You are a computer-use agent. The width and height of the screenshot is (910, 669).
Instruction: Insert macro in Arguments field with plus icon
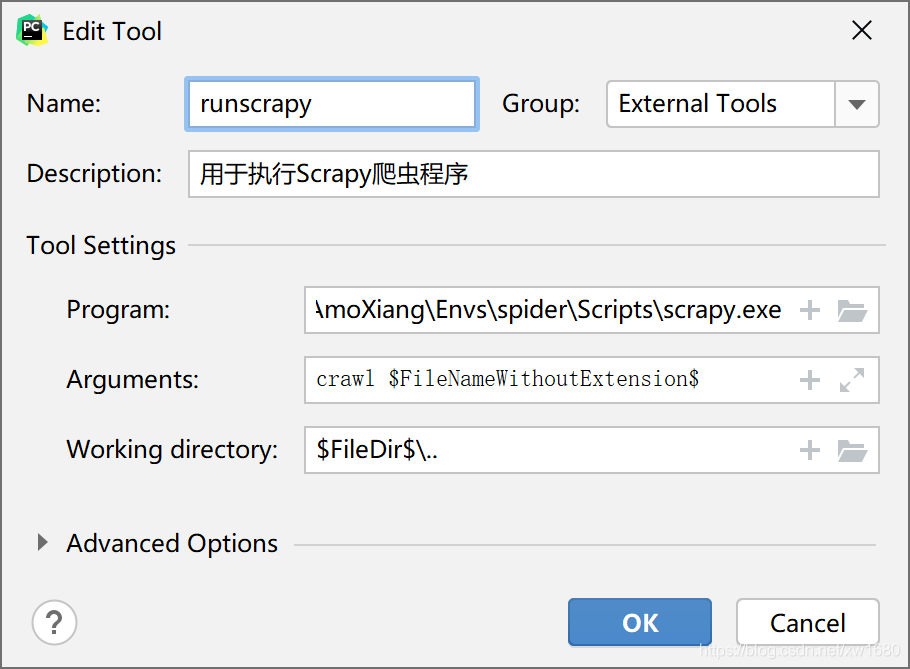pyautogui.click(x=810, y=381)
